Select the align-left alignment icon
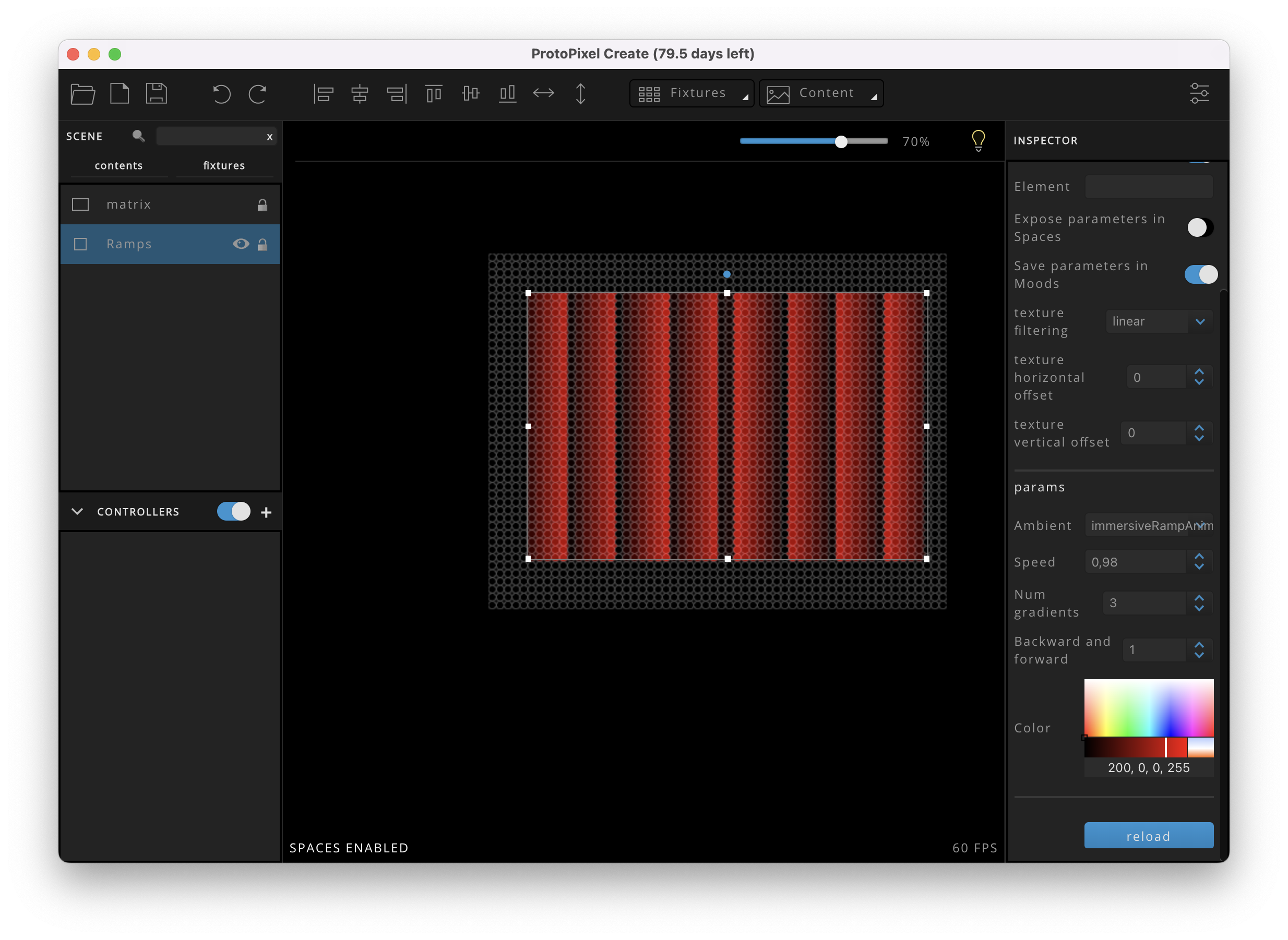Viewport: 1288px width, 940px height. coord(323,93)
